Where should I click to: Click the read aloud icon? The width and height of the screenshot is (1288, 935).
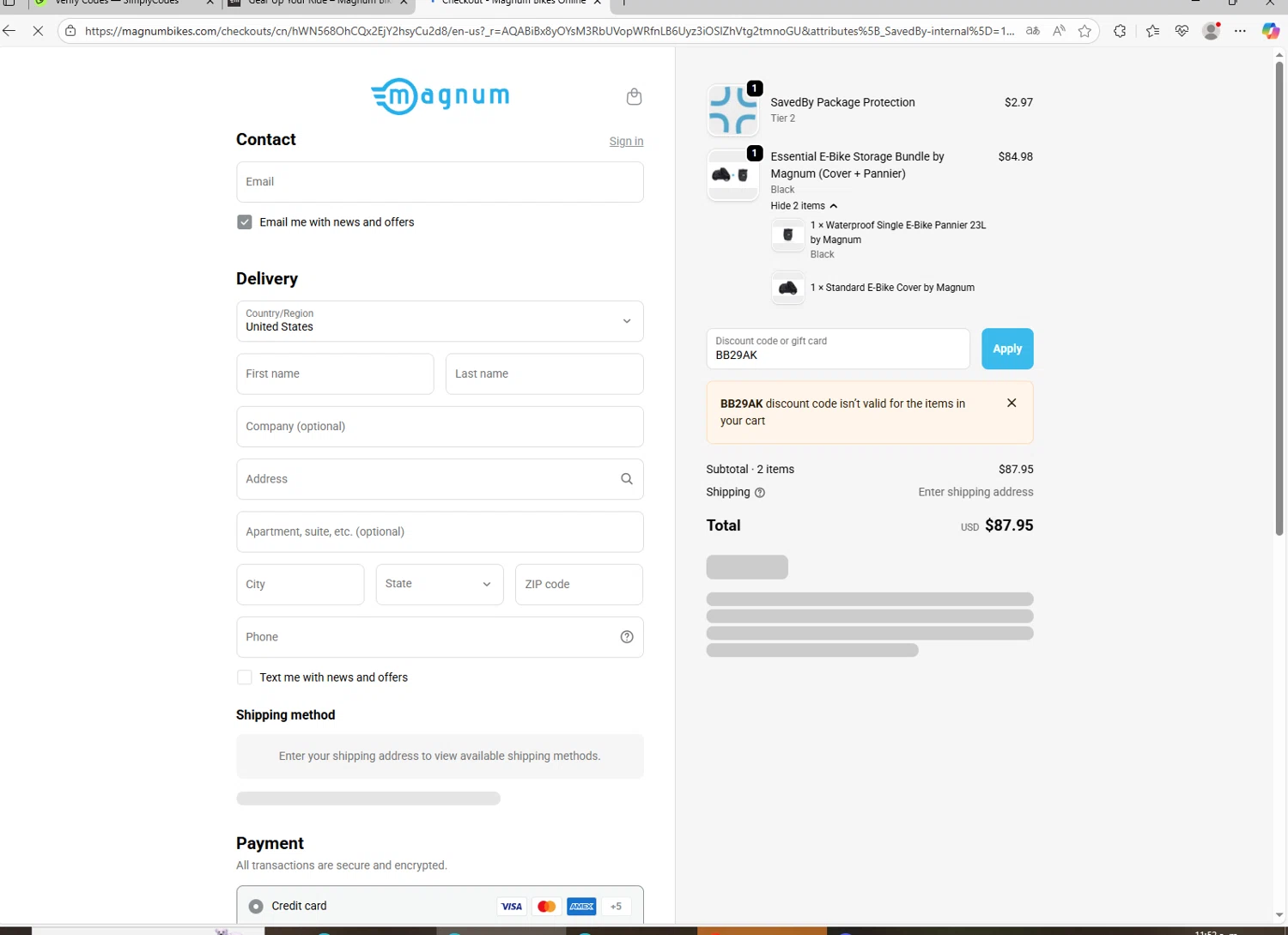click(1059, 31)
